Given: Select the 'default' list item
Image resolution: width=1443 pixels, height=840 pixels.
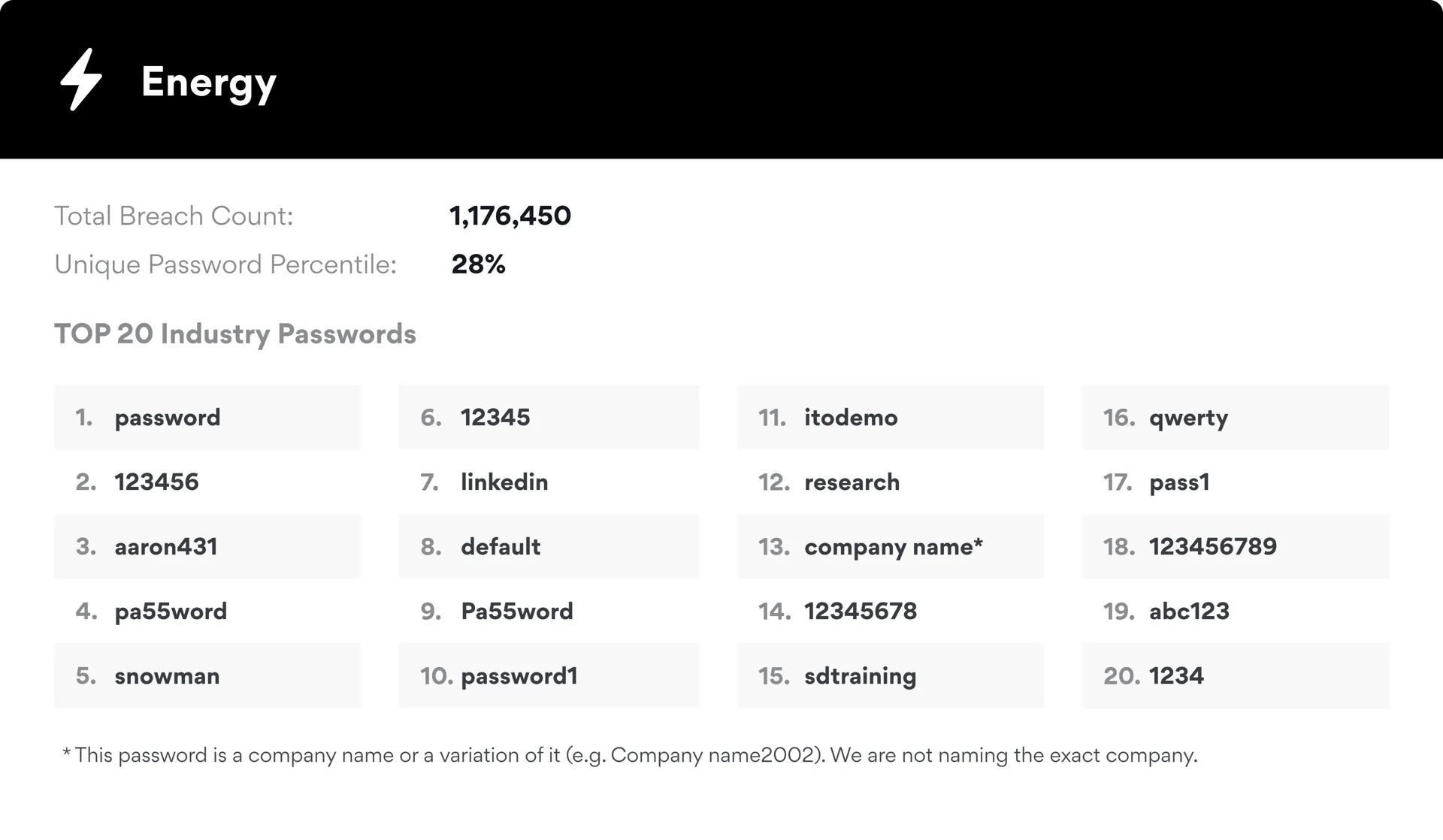Looking at the screenshot, I should point(501,547).
